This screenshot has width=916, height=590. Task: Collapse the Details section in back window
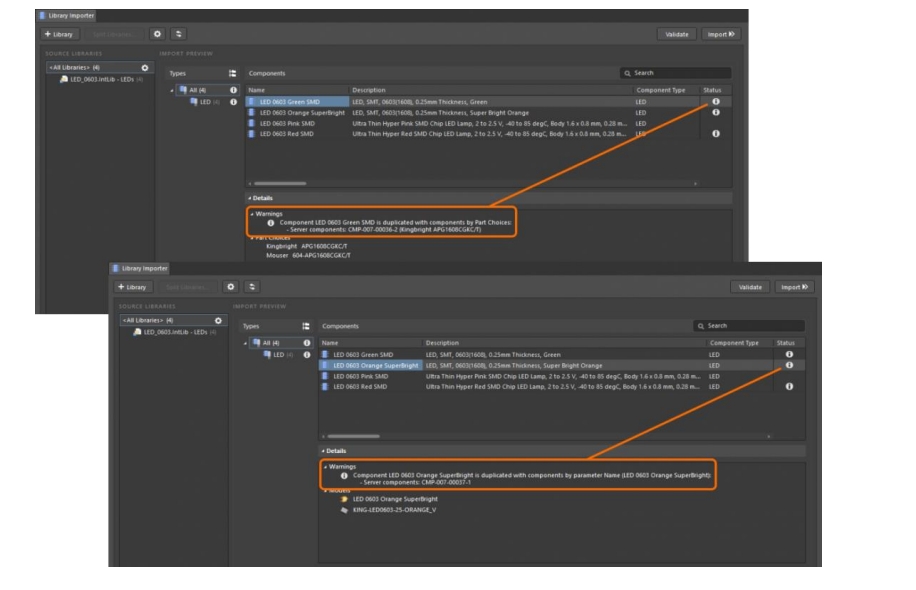[249, 199]
